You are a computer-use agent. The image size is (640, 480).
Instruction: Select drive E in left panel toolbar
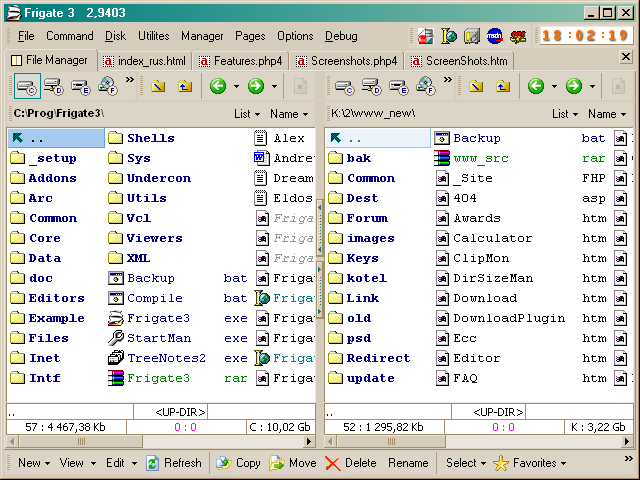pyautogui.click(x=80, y=86)
